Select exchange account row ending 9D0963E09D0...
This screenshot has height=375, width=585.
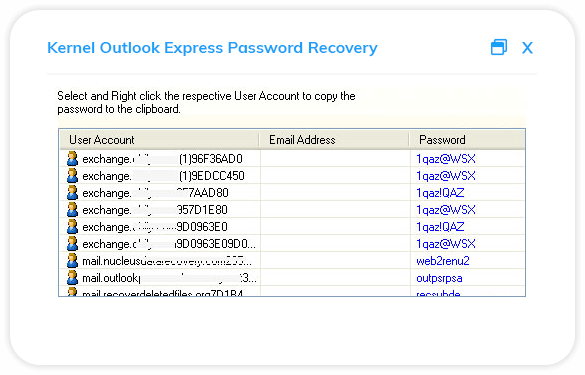tap(292, 244)
